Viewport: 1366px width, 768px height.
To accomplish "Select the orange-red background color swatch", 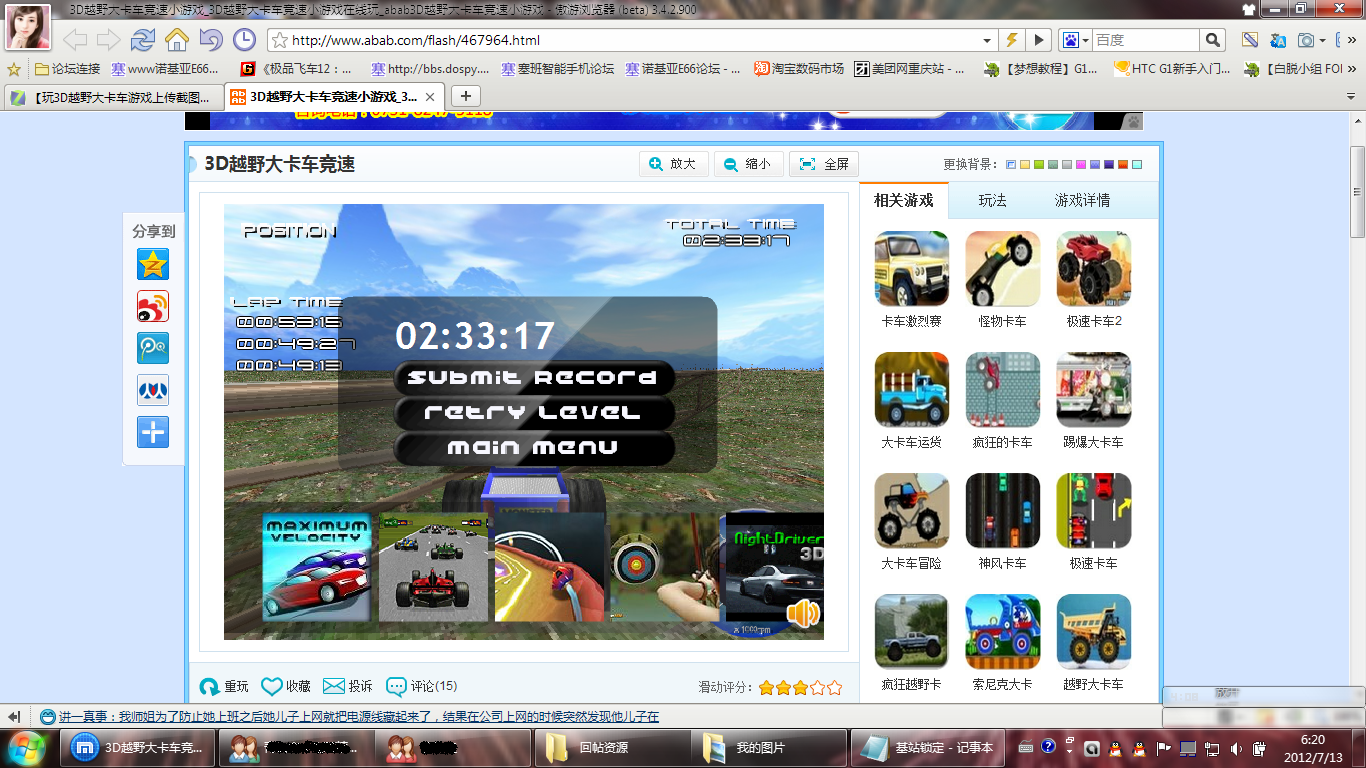I will click(x=1123, y=165).
